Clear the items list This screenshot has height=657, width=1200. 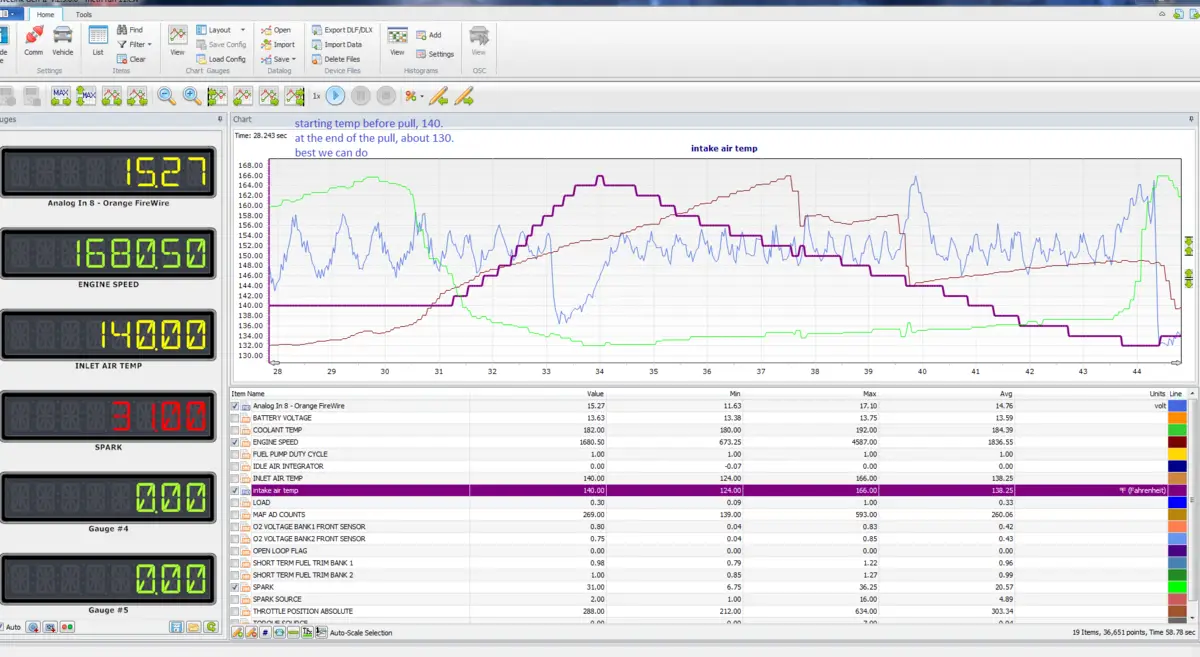click(132, 59)
